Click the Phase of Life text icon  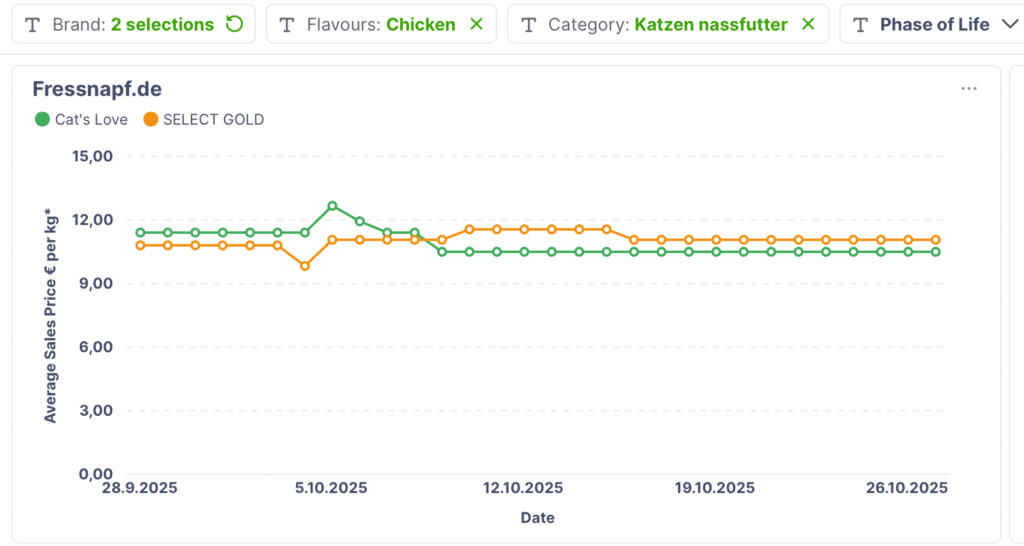(861, 24)
